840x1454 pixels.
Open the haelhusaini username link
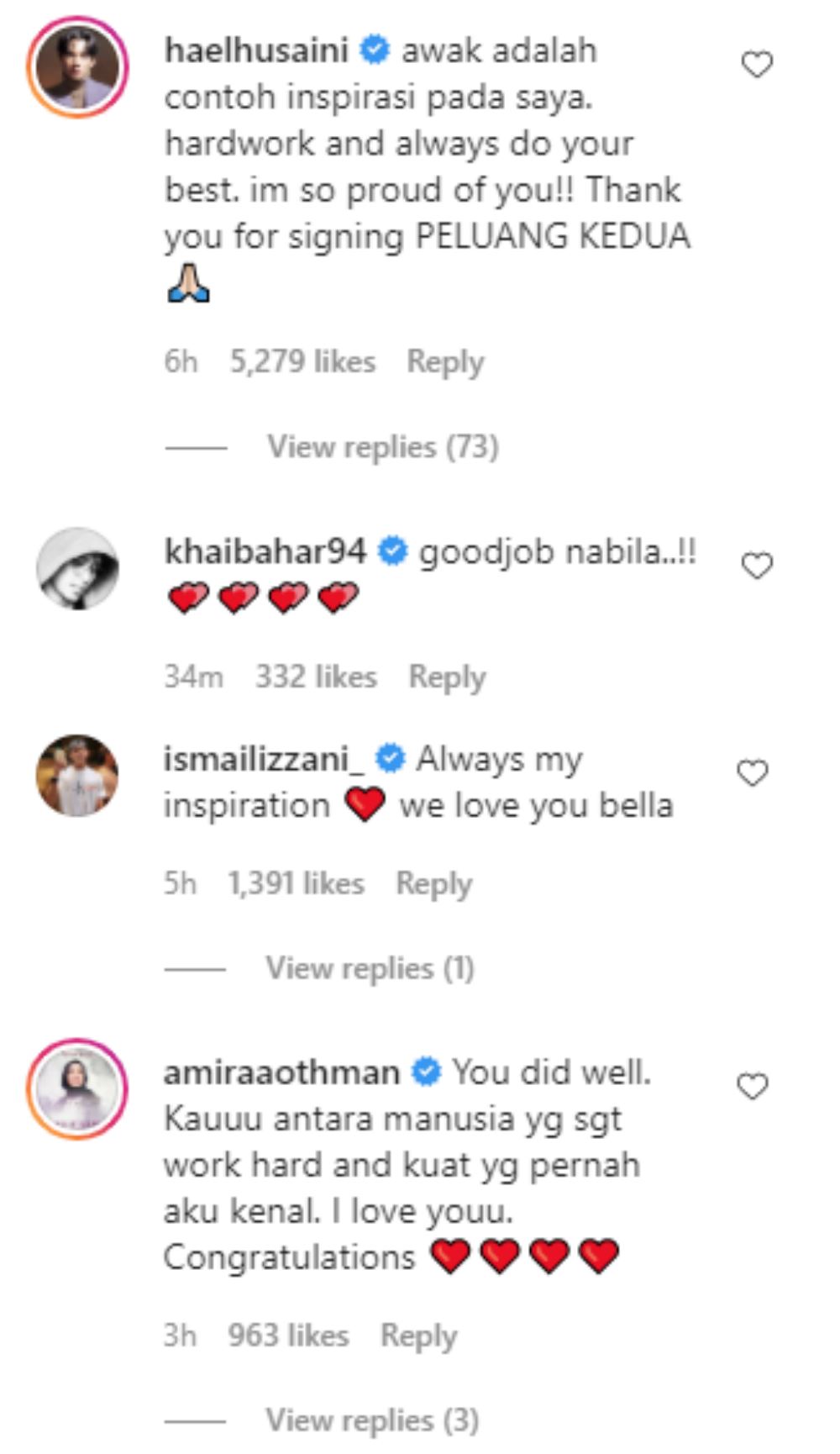coord(256,50)
